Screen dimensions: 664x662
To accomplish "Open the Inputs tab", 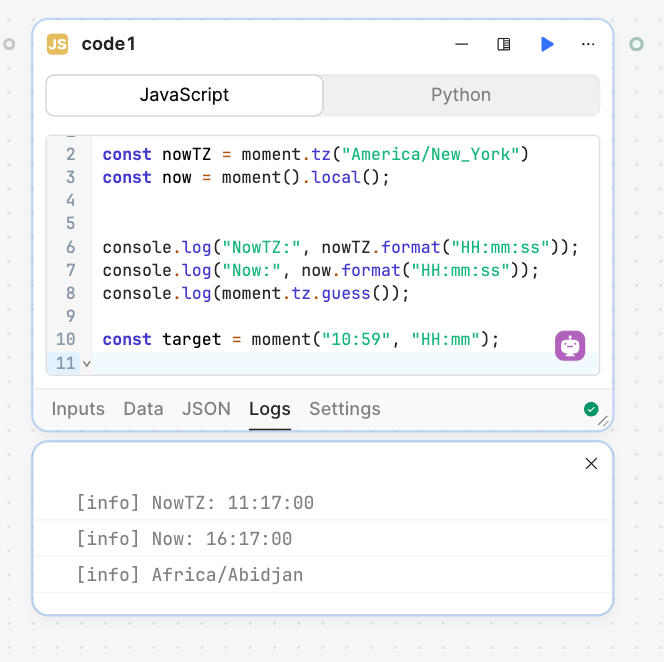I will click(78, 409).
